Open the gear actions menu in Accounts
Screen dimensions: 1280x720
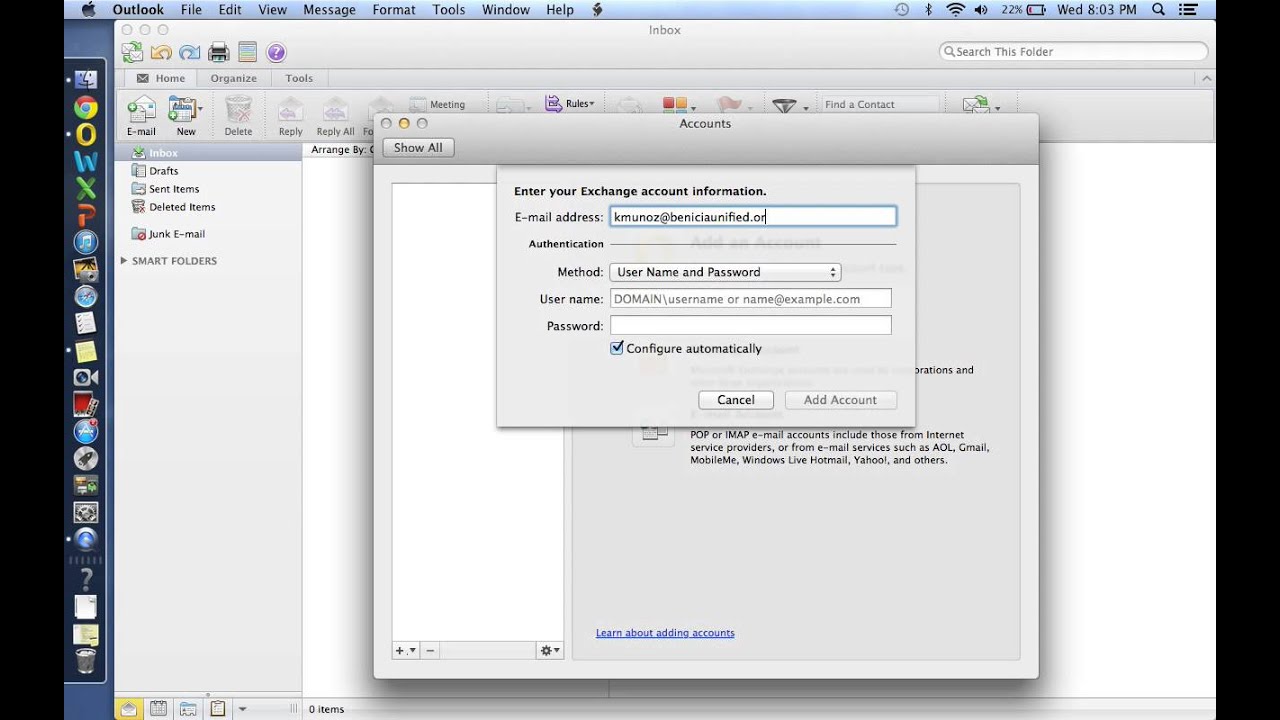[550, 650]
